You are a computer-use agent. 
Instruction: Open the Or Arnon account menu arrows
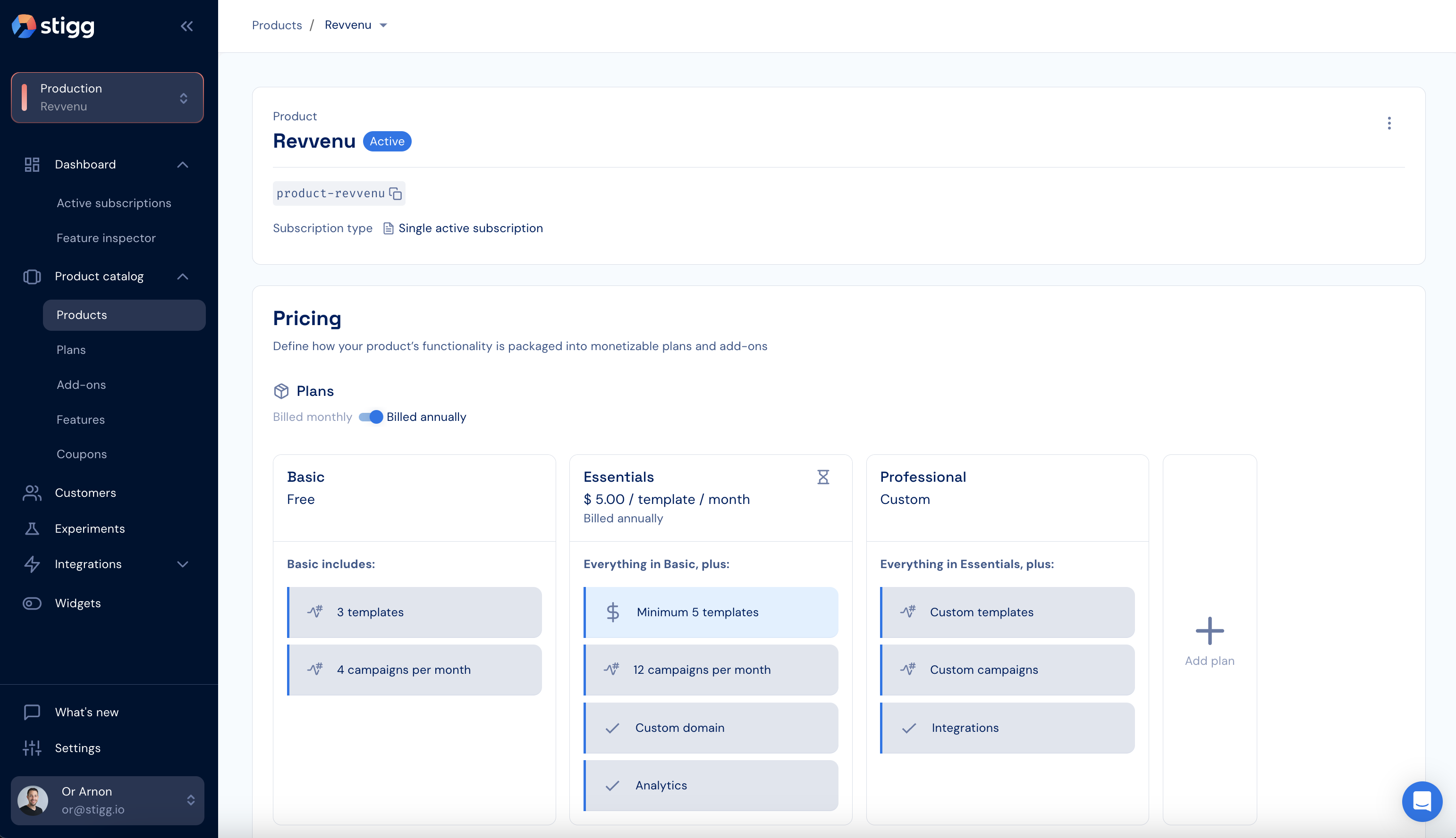pyautogui.click(x=191, y=801)
